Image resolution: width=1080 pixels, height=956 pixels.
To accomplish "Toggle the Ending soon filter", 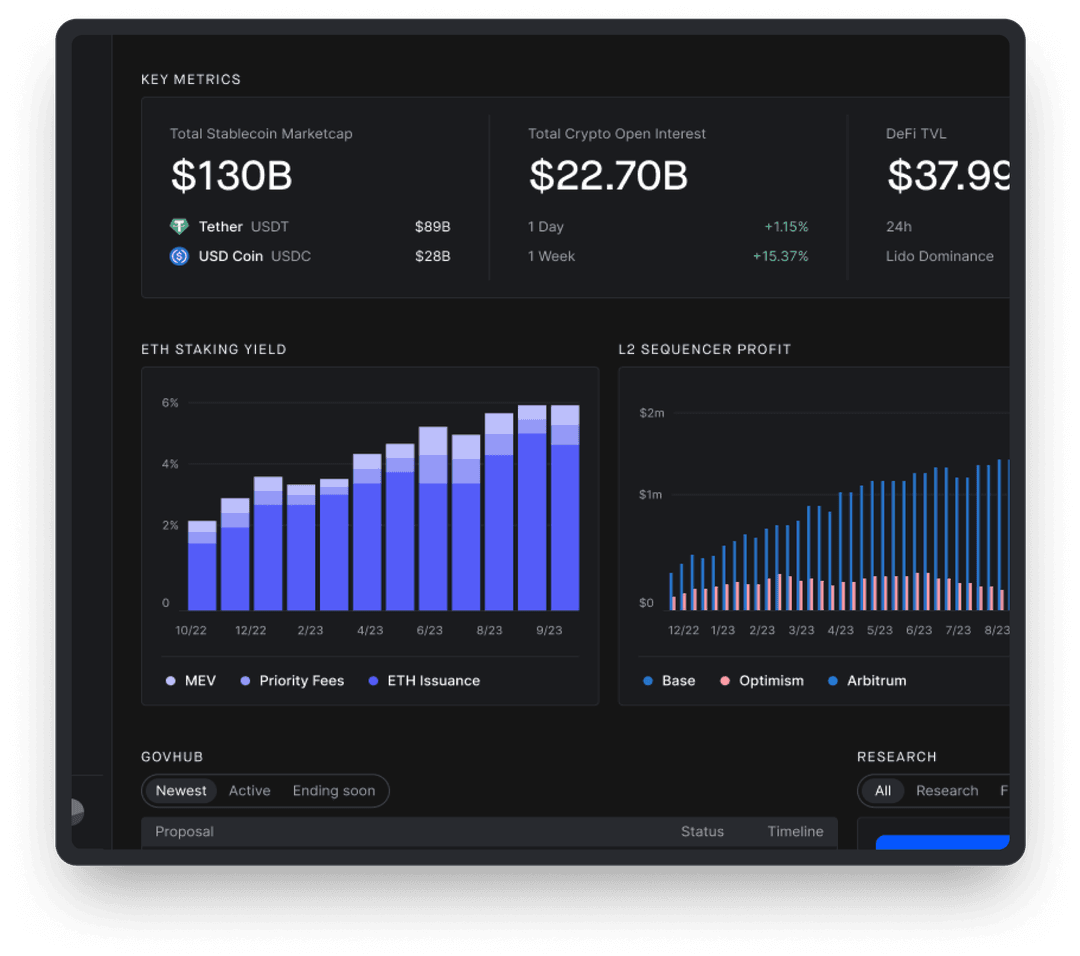I will pos(334,790).
